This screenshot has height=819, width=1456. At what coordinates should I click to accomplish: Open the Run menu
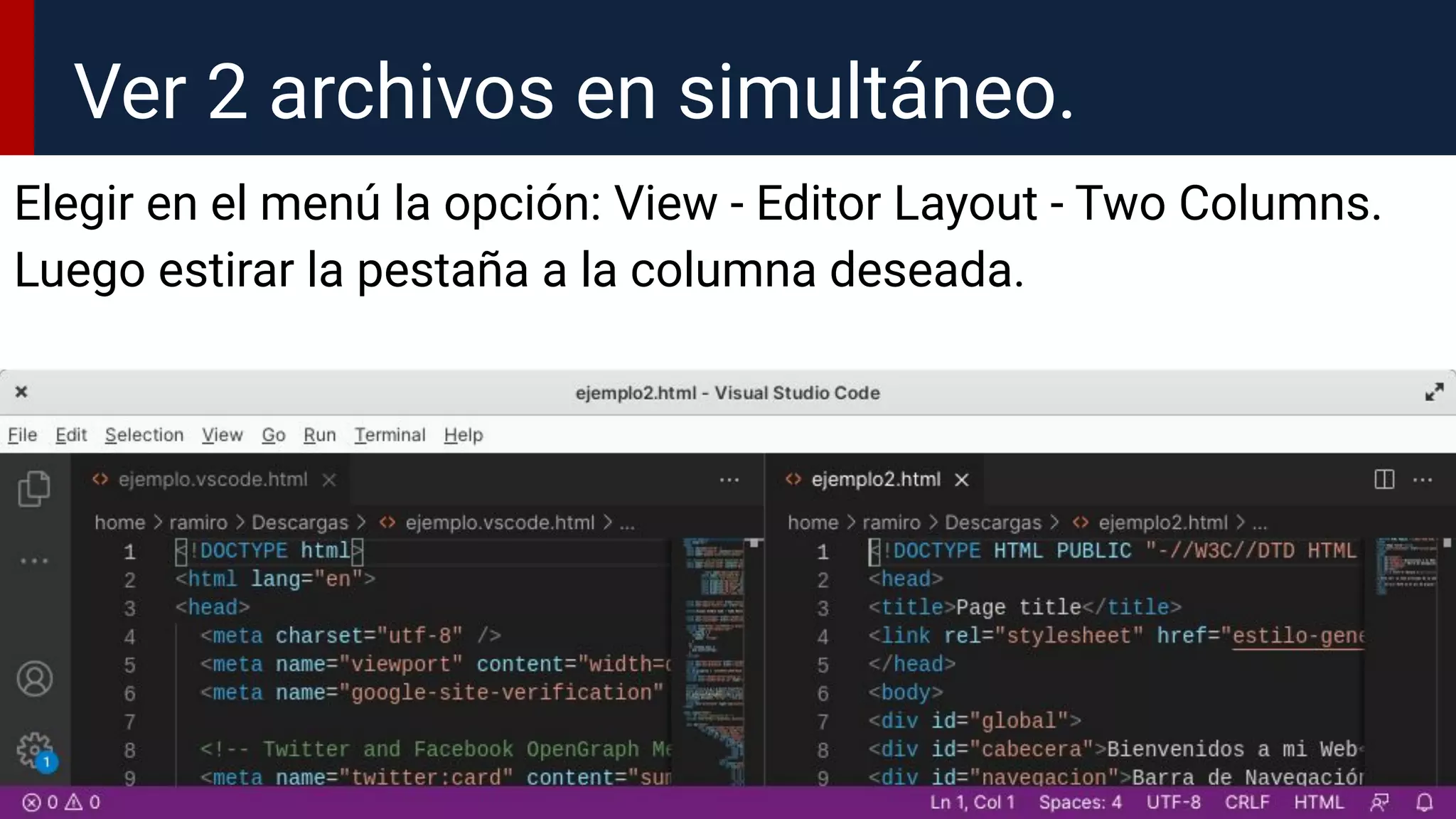click(x=320, y=435)
